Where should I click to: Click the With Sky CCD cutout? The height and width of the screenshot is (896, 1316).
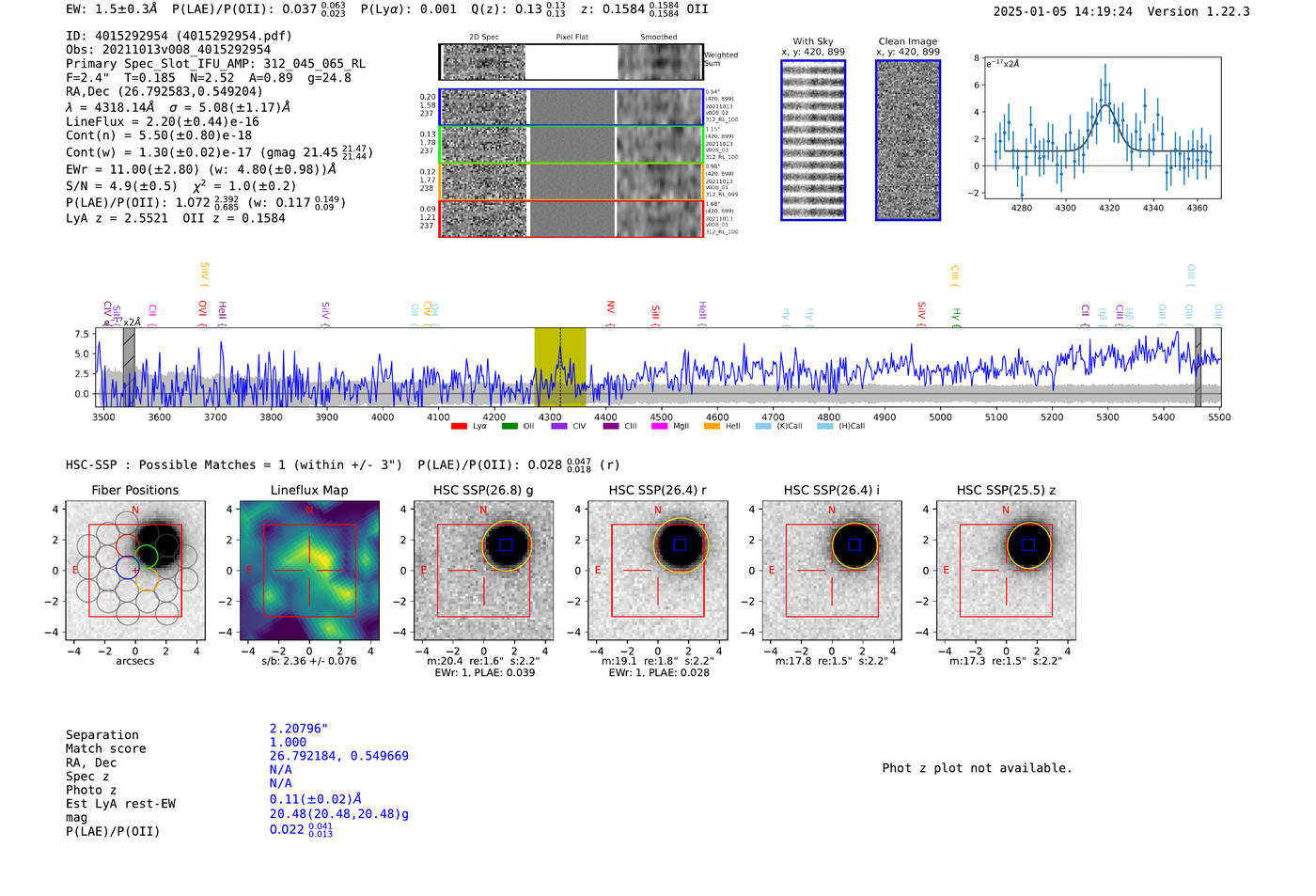pos(813,140)
